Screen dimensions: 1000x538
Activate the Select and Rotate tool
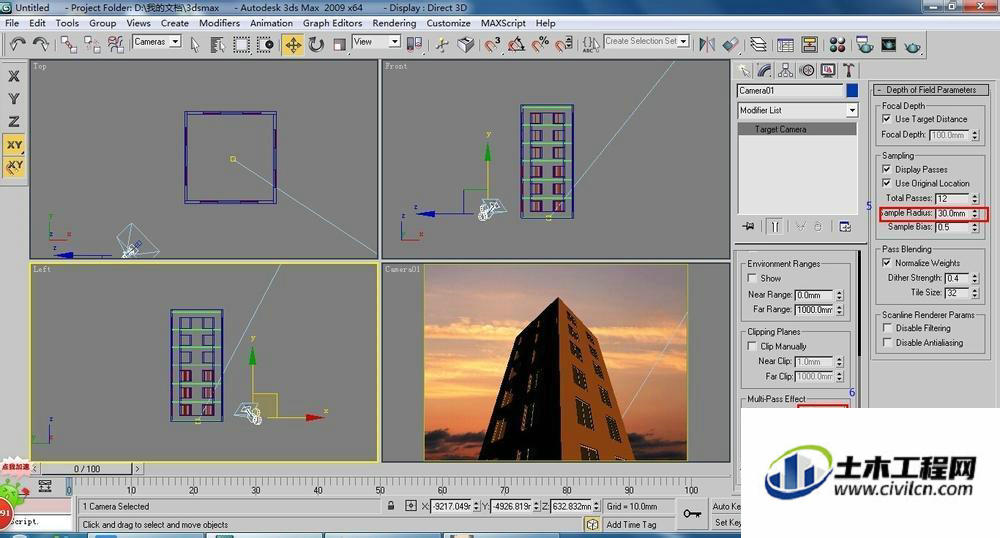pyautogui.click(x=316, y=44)
